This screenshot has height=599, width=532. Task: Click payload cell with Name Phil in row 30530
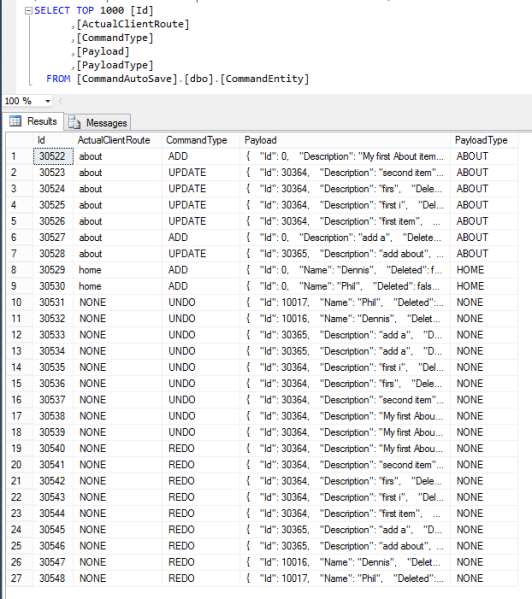pyautogui.click(x=345, y=286)
